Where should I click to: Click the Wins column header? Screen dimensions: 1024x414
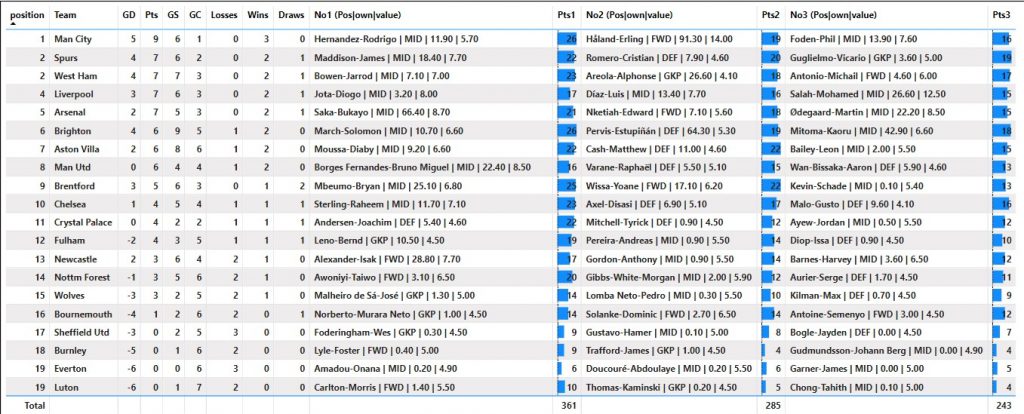coord(258,15)
